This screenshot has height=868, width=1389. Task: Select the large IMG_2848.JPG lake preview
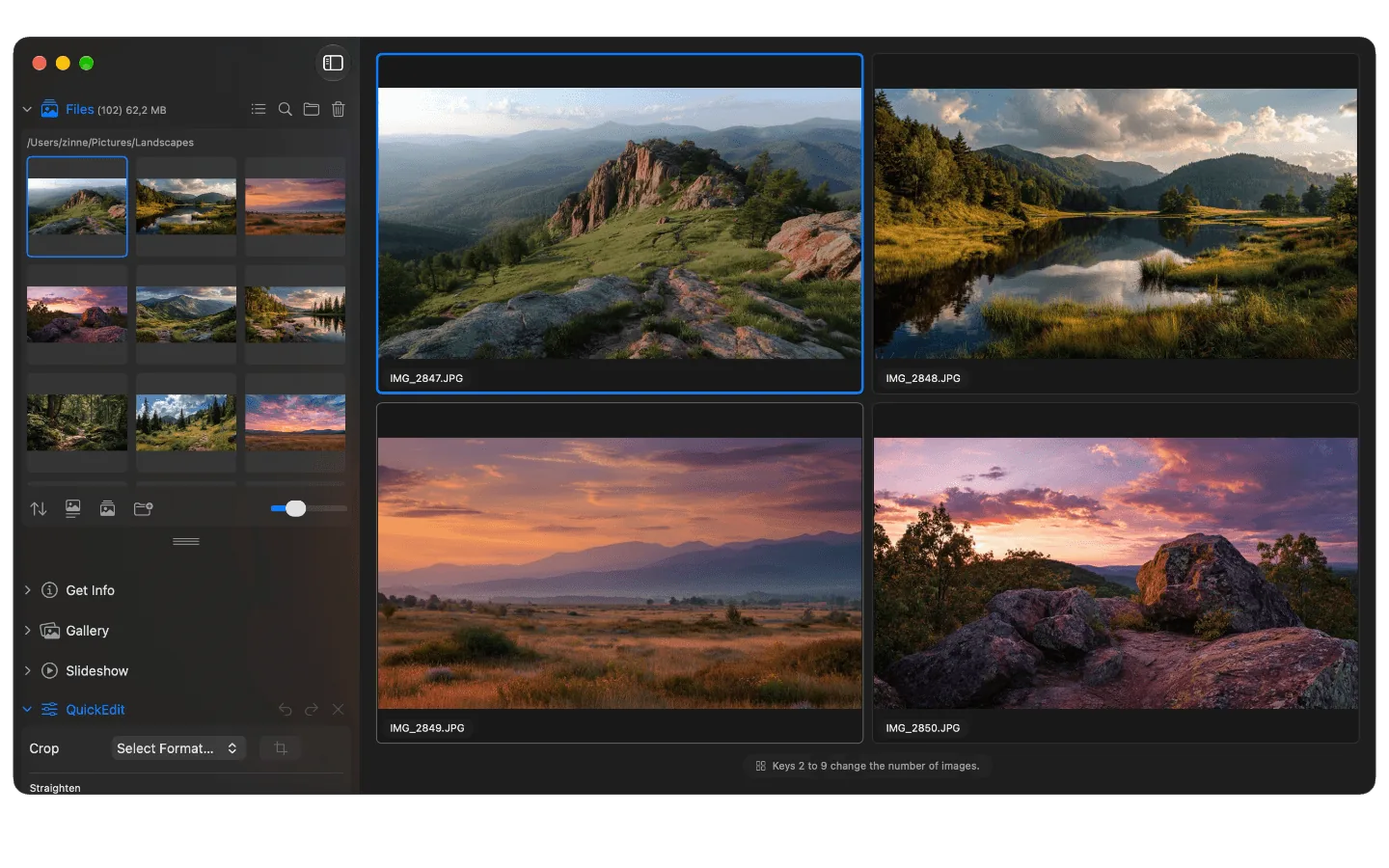pos(1116,224)
